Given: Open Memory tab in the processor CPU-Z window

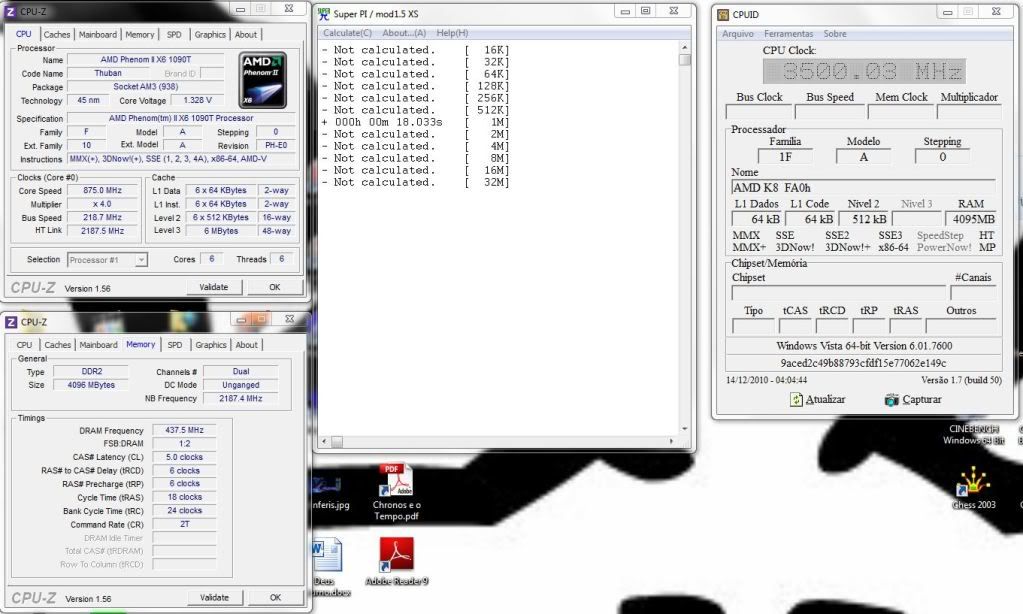Looking at the screenshot, I should click(140, 35).
